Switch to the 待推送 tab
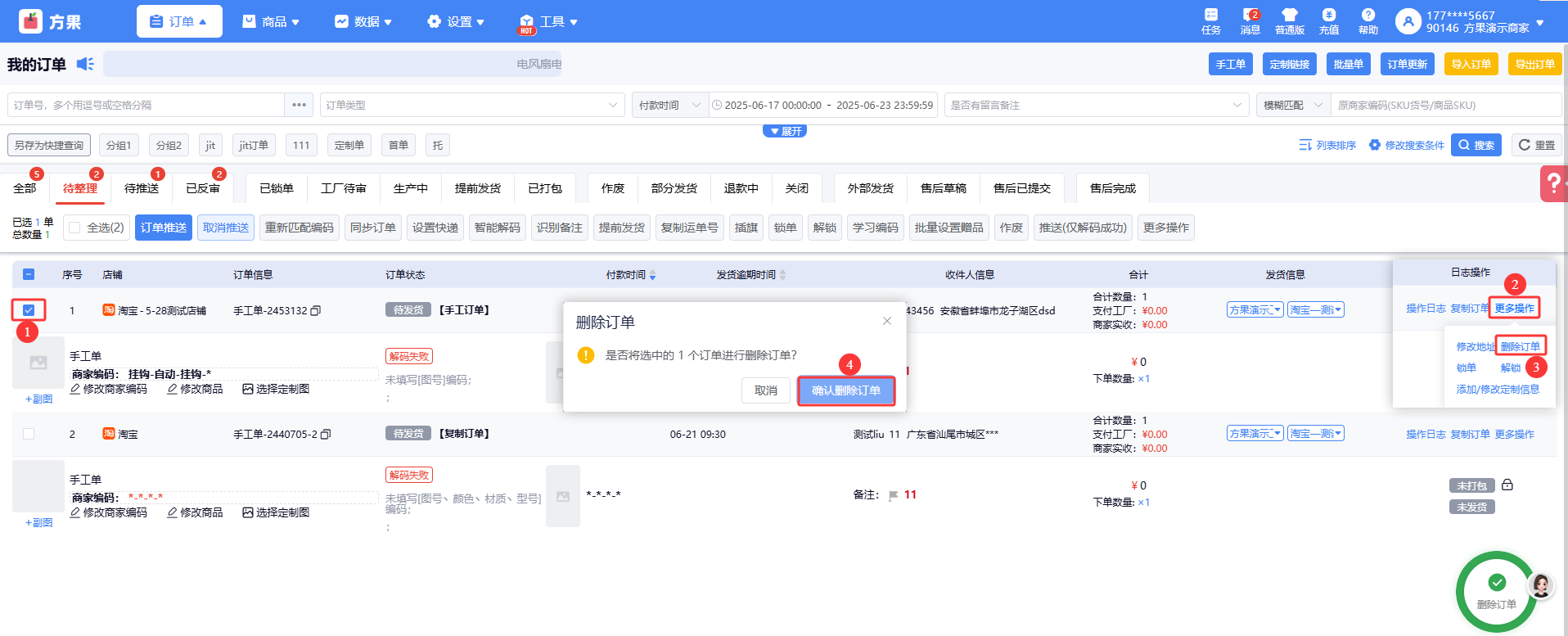 click(142, 188)
